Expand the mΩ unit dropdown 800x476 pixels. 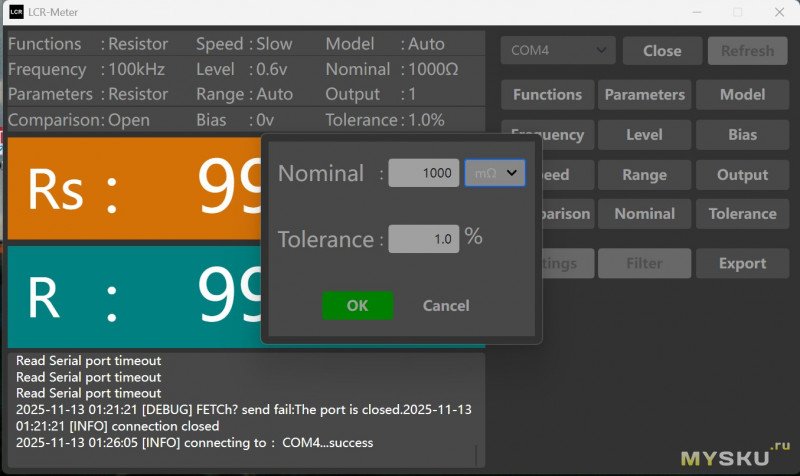[x=495, y=173]
